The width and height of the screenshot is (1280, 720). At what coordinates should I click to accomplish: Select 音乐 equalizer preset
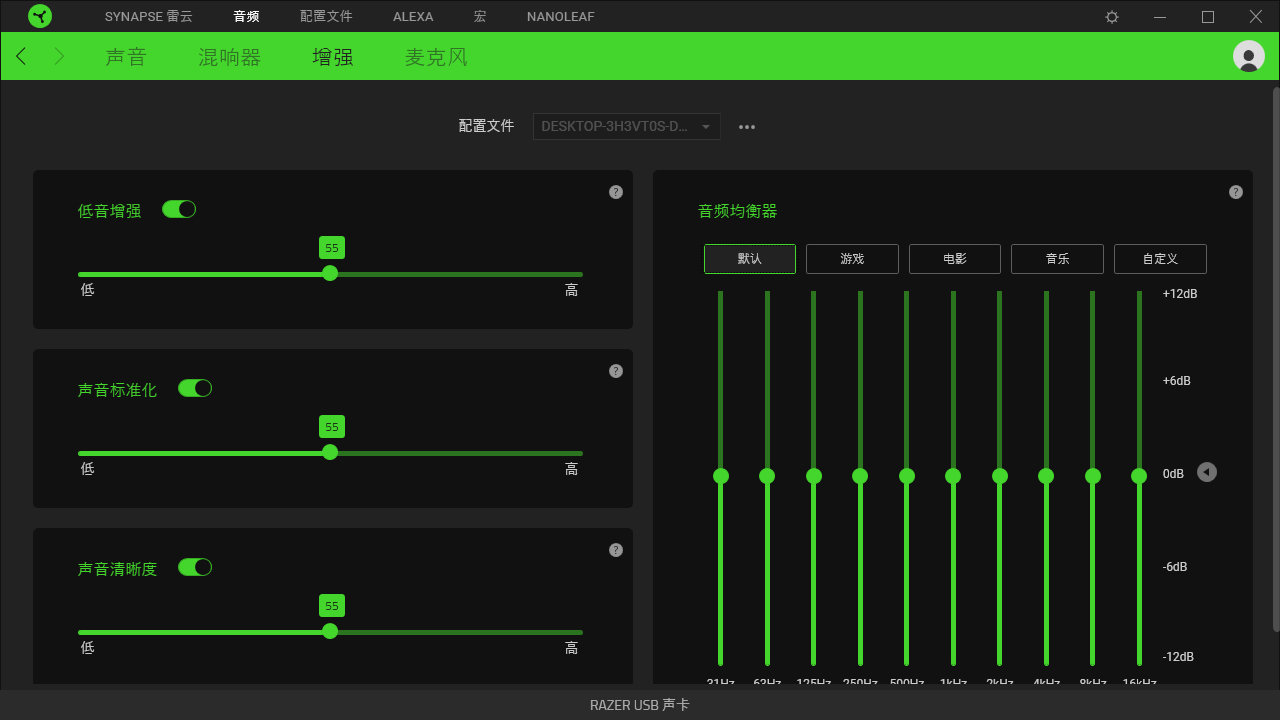tap(1057, 259)
